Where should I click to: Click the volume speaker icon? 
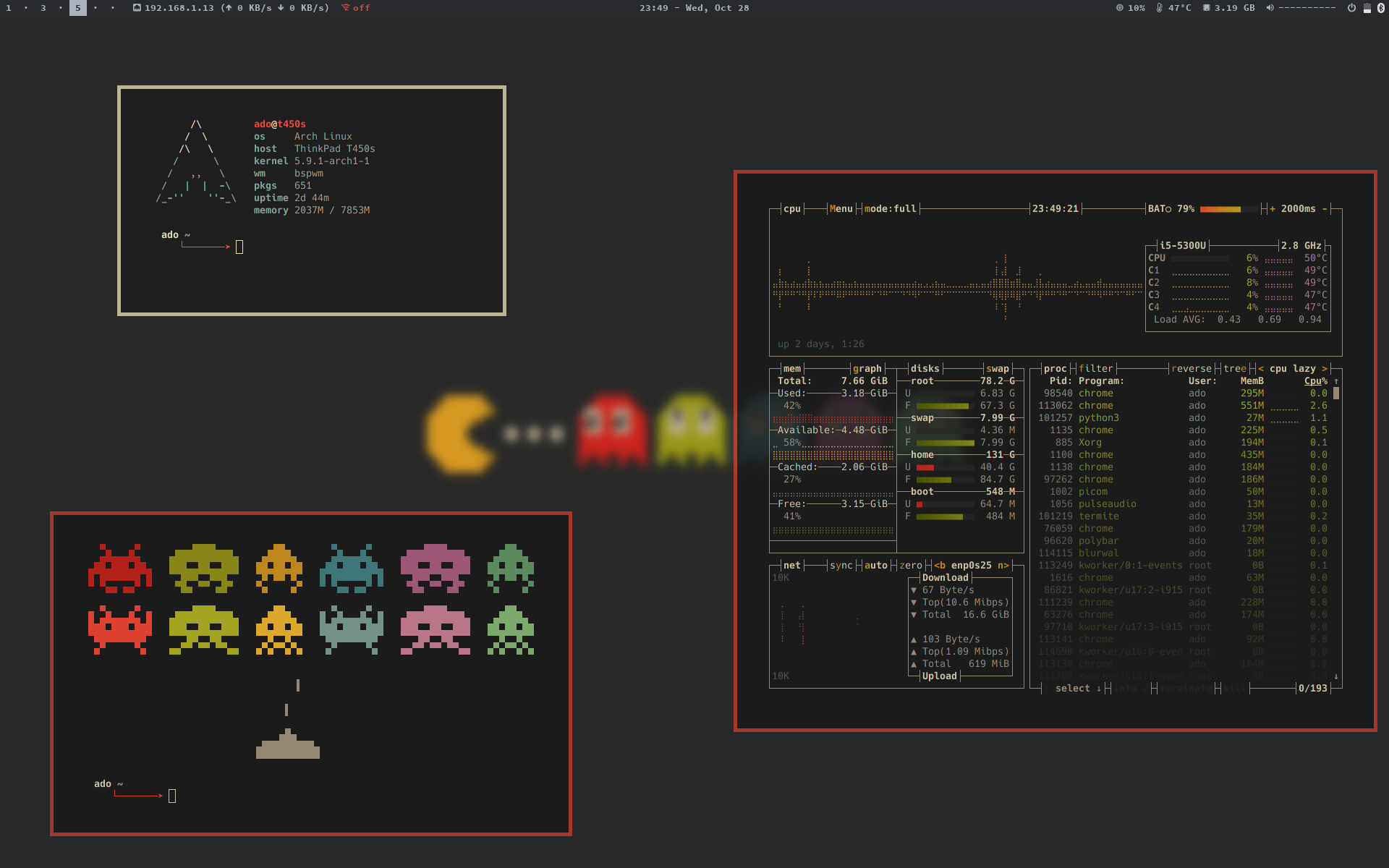1270,8
